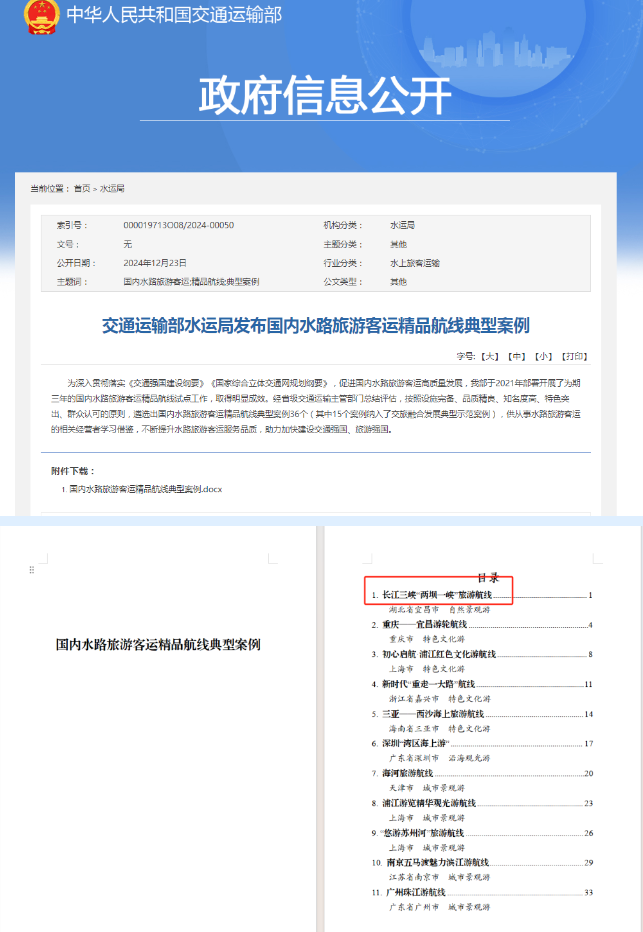Viewport: 643px width, 932px height.
Task: Go to 水运局 in the breadcrumb
Action: 111,188
